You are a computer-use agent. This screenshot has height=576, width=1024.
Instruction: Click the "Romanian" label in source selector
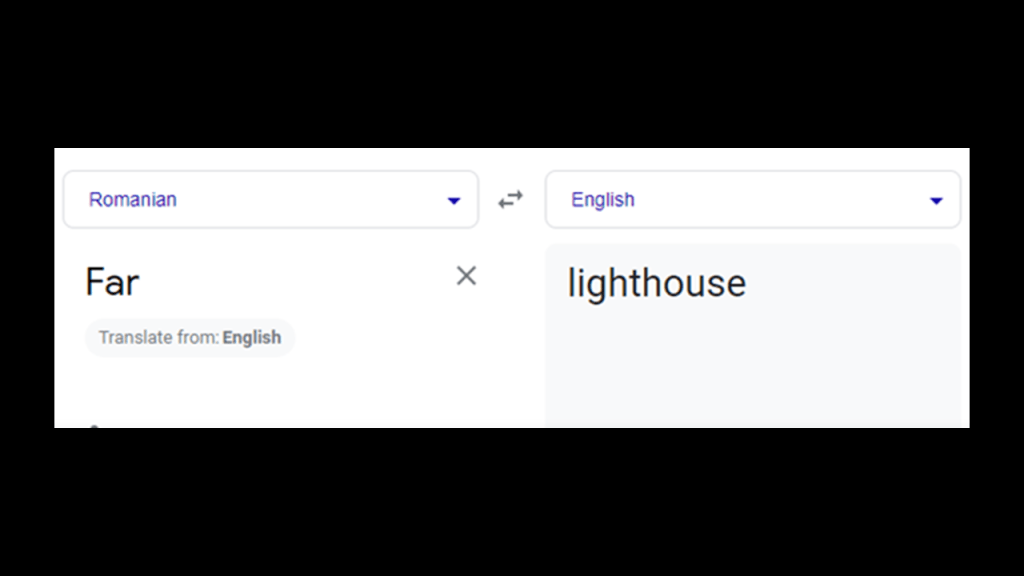[133, 200]
